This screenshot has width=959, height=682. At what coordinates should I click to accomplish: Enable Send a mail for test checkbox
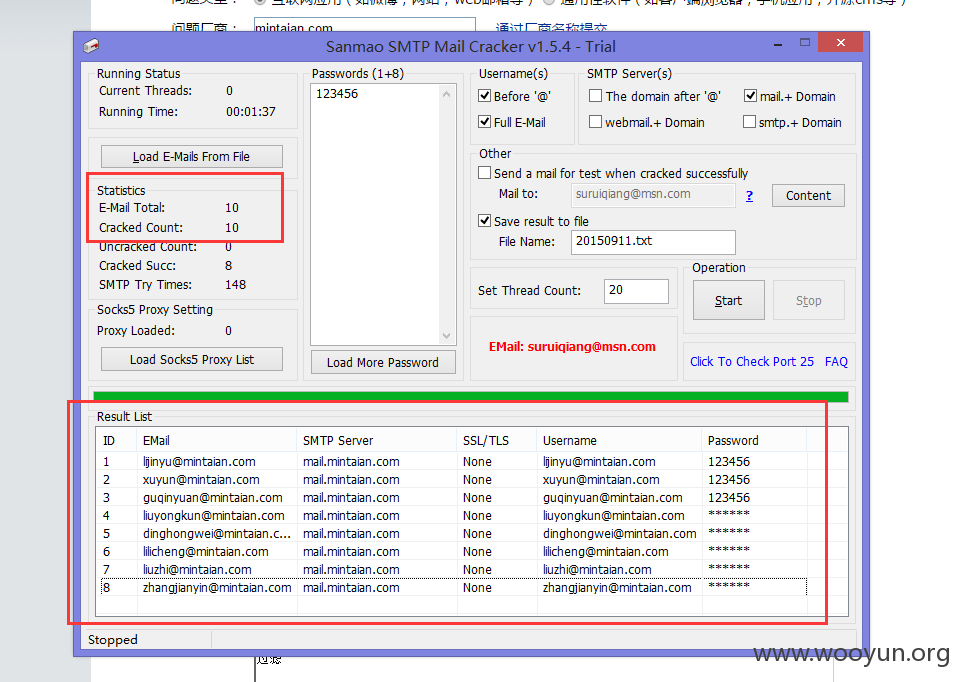pyautogui.click(x=484, y=173)
